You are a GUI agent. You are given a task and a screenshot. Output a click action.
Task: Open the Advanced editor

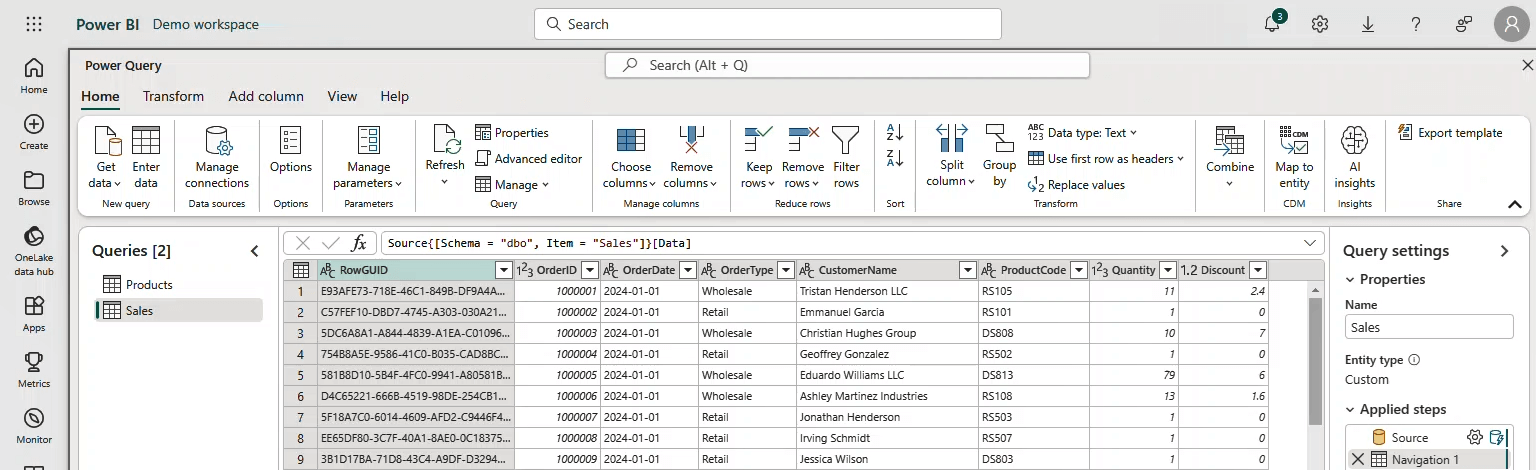coord(528,158)
